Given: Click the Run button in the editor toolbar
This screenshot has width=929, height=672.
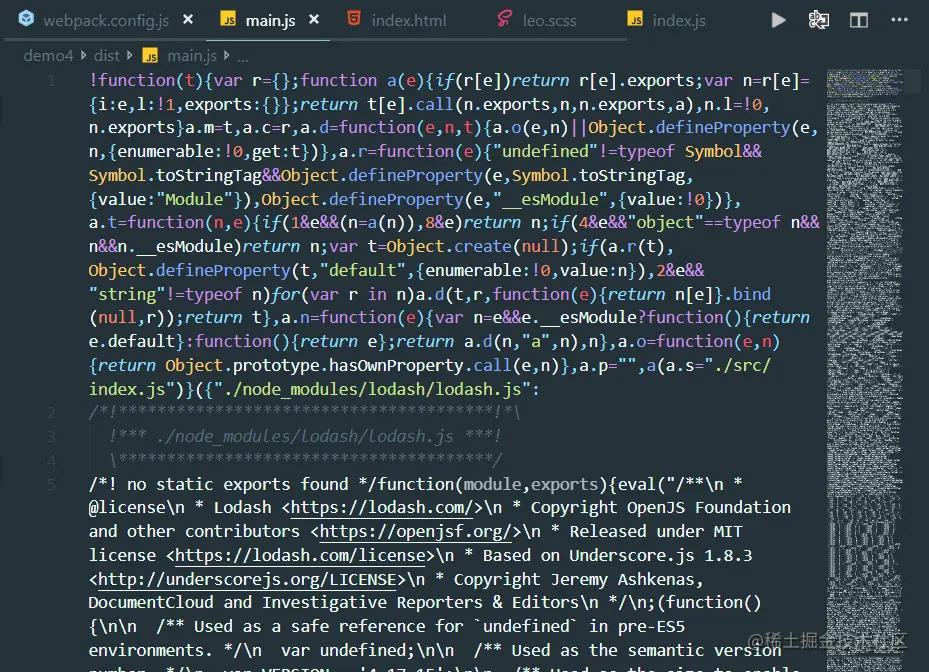Looking at the screenshot, I should coord(779,19).
